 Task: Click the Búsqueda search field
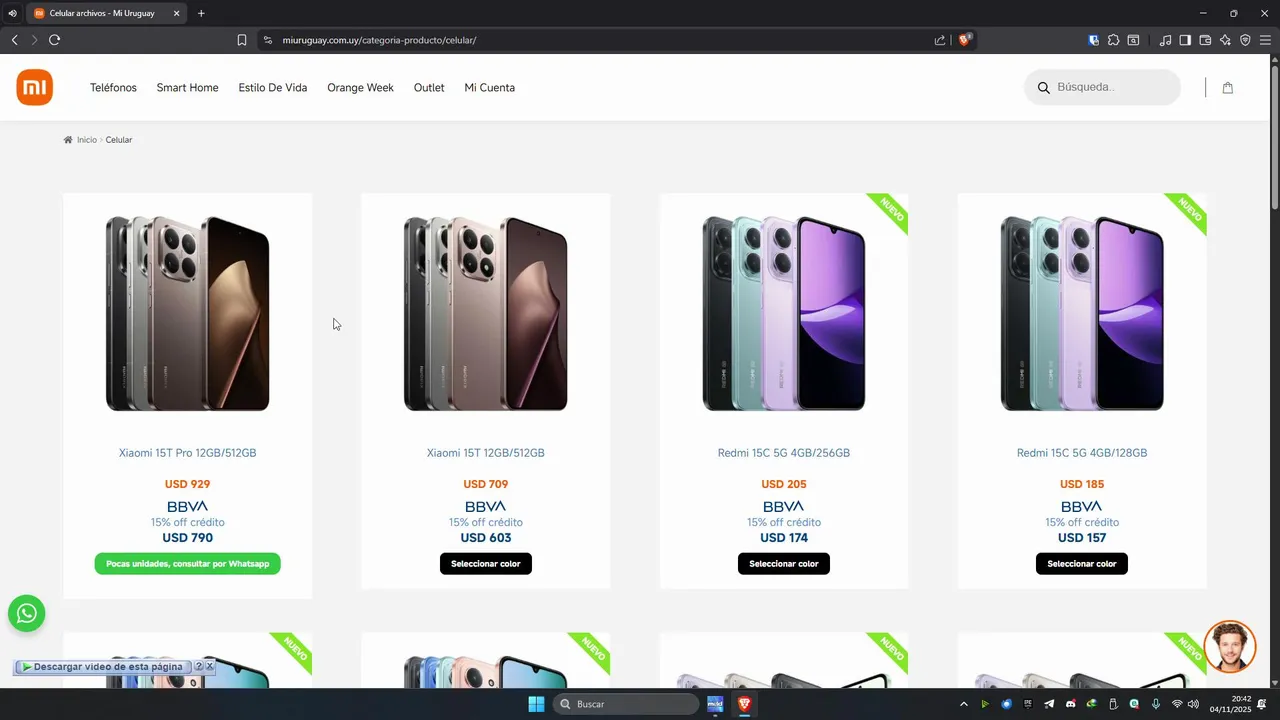tap(1102, 87)
